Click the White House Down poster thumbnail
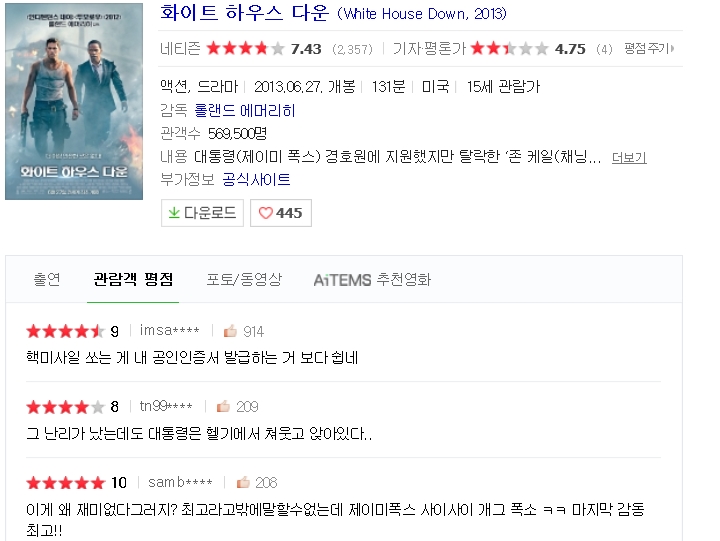 pos(74,101)
